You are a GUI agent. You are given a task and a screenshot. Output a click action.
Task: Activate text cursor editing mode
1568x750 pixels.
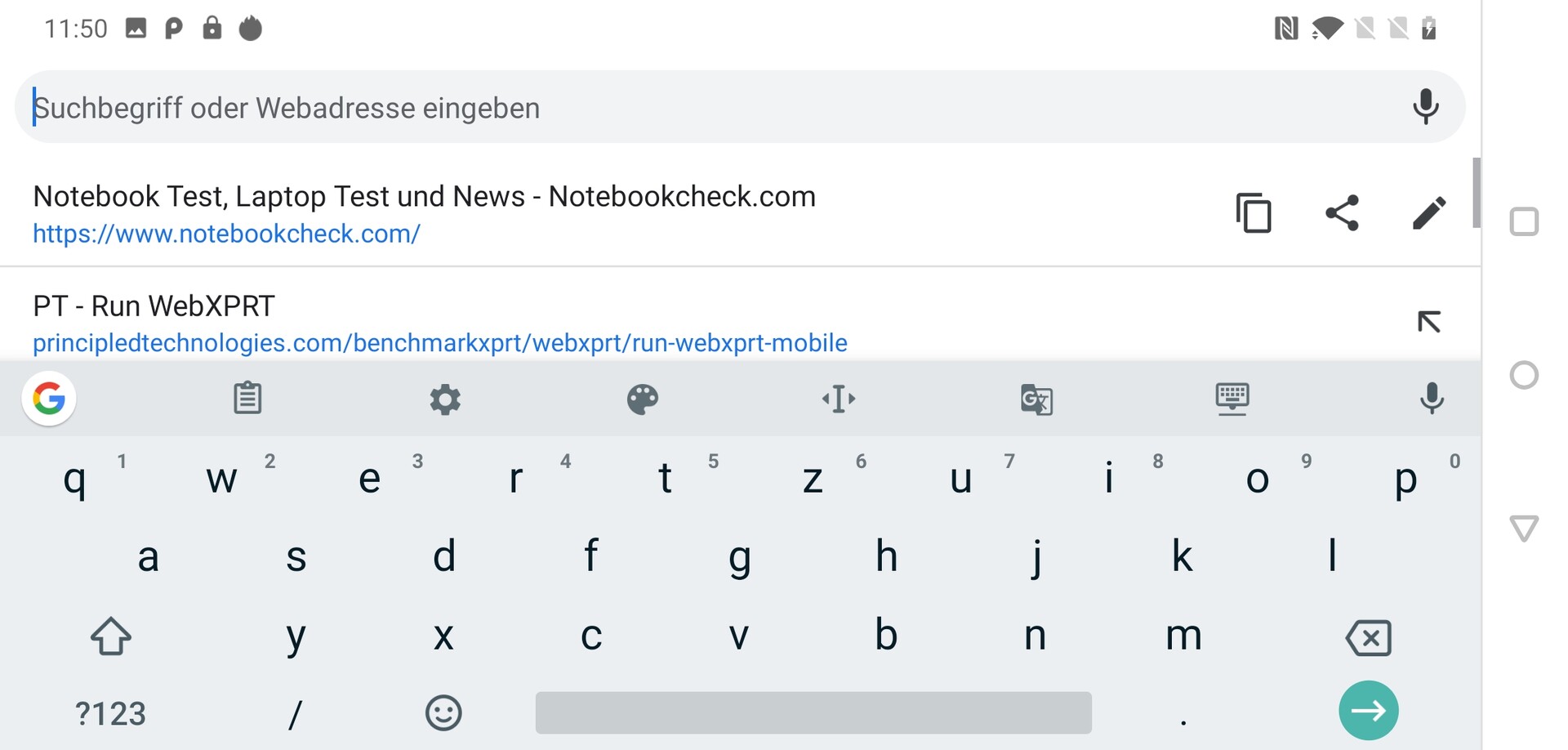839,400
